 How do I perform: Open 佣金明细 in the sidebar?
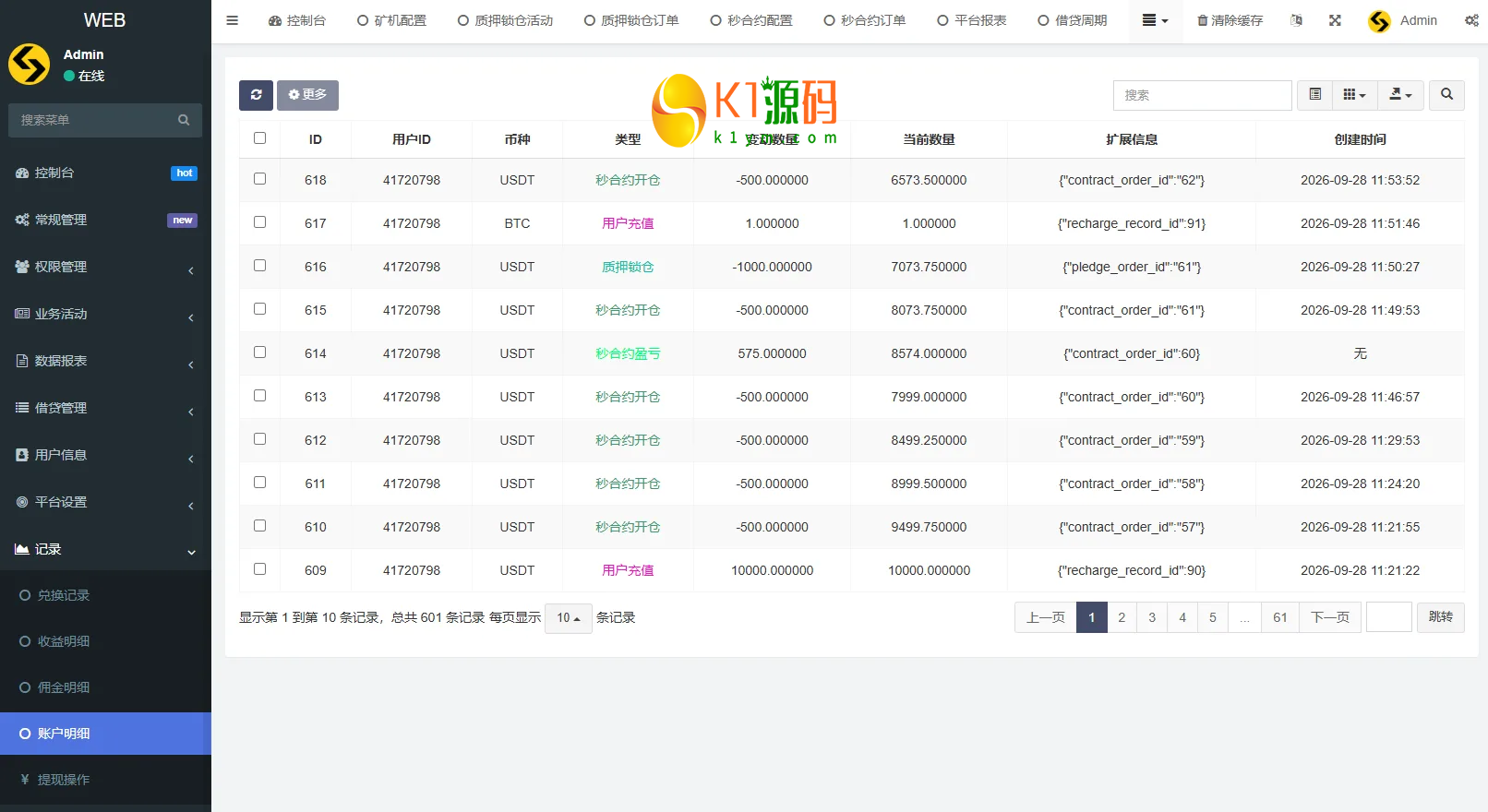pyautogui.click(x=105, y=687)
